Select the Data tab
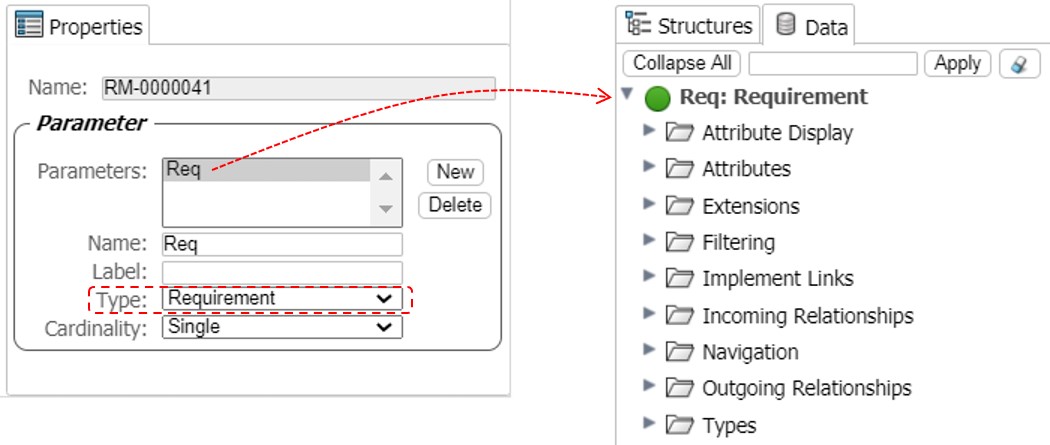1050x445 pixels. coord(812,27)
